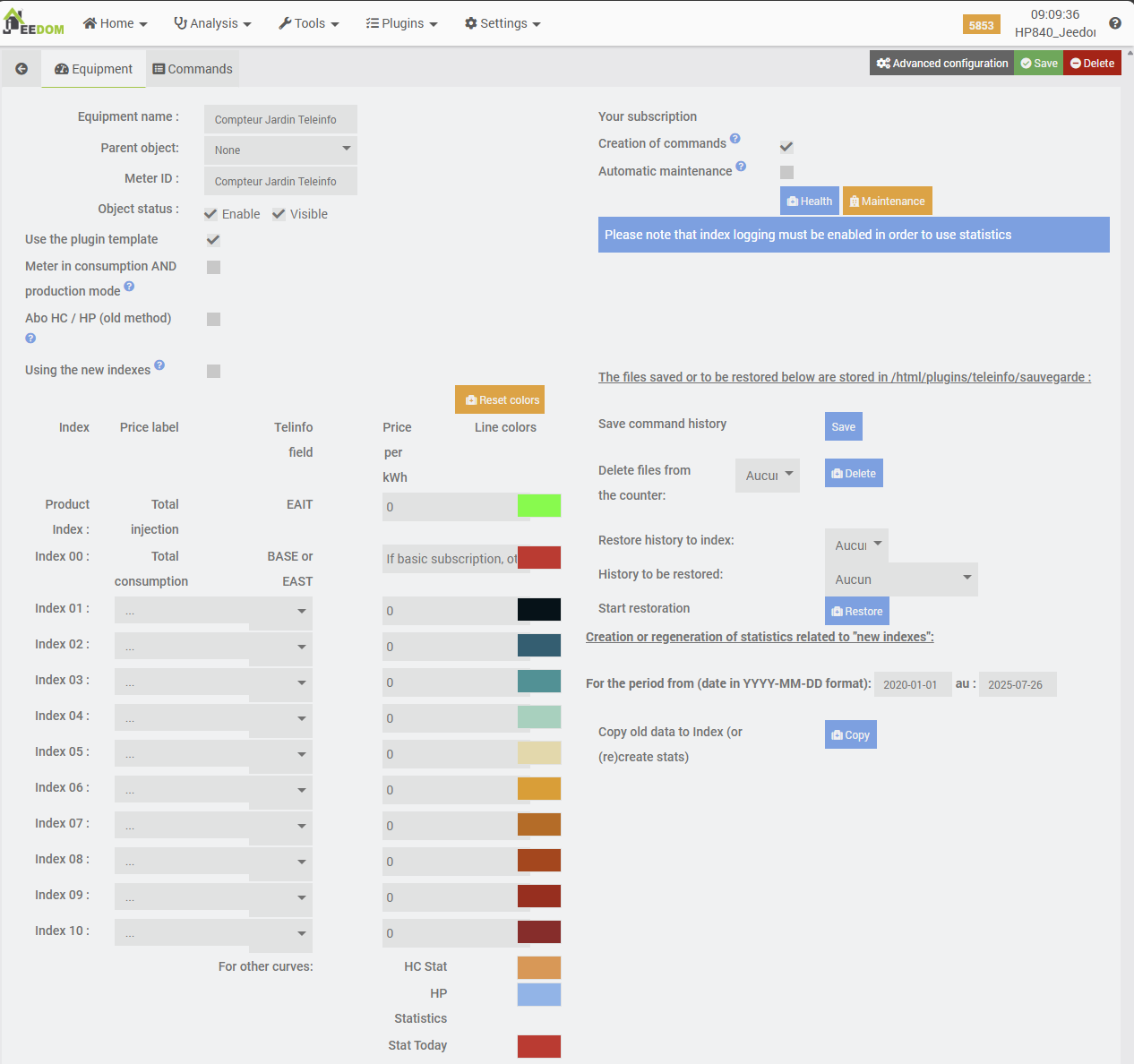
Task: Pick the green Product Index line color swatch
Action: coord(539,506)
